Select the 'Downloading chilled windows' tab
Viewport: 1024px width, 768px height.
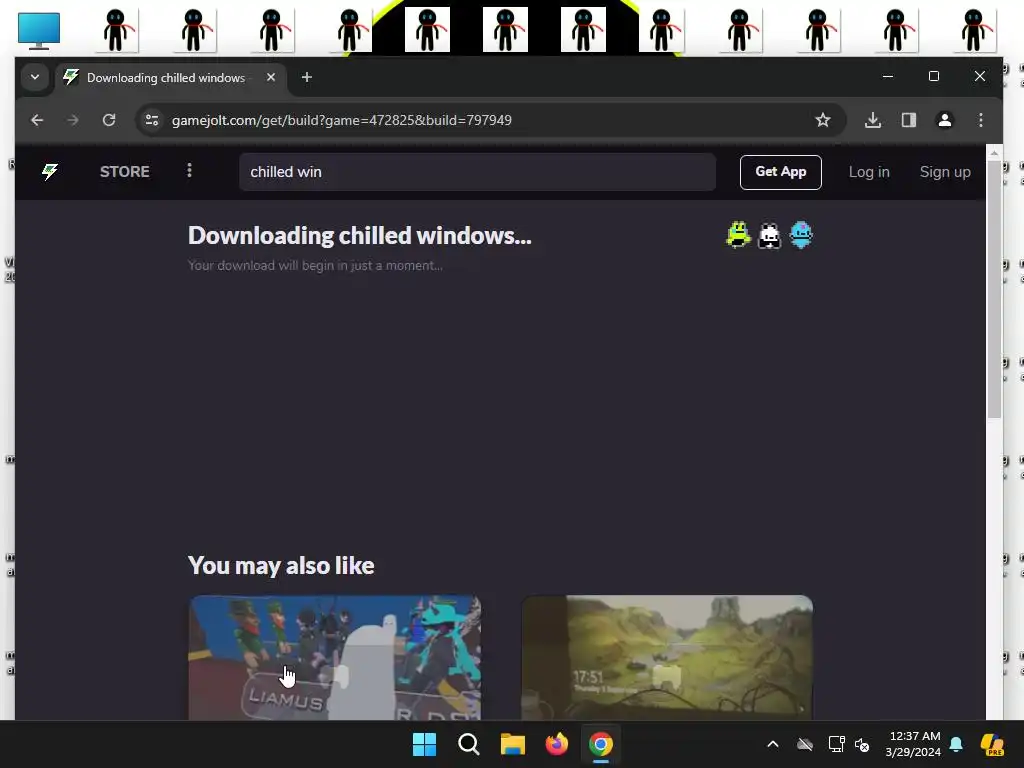pyautogui.click(x=170, y=78)
